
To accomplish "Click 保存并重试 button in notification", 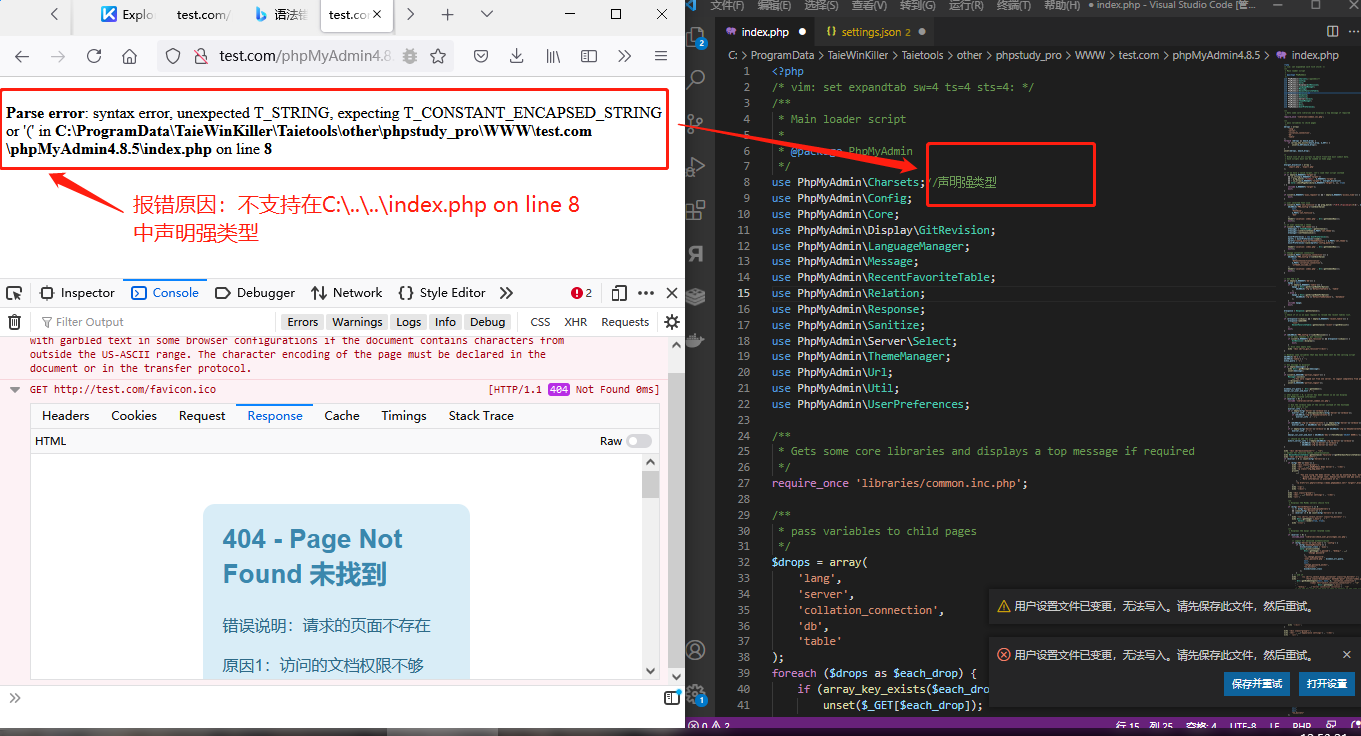I will pyautogui.click(x=1257, y=684).
